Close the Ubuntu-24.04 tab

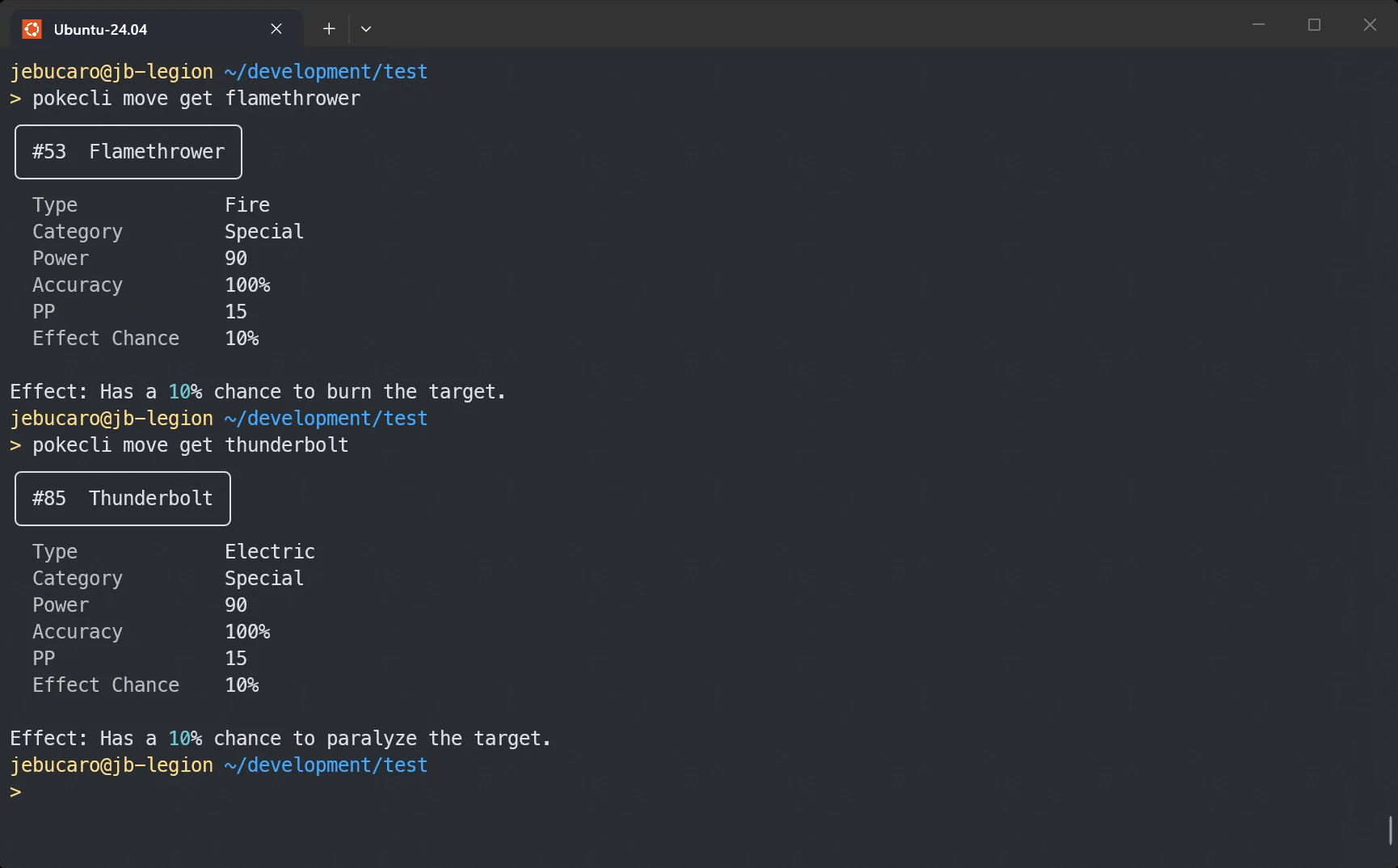(276, 28)
